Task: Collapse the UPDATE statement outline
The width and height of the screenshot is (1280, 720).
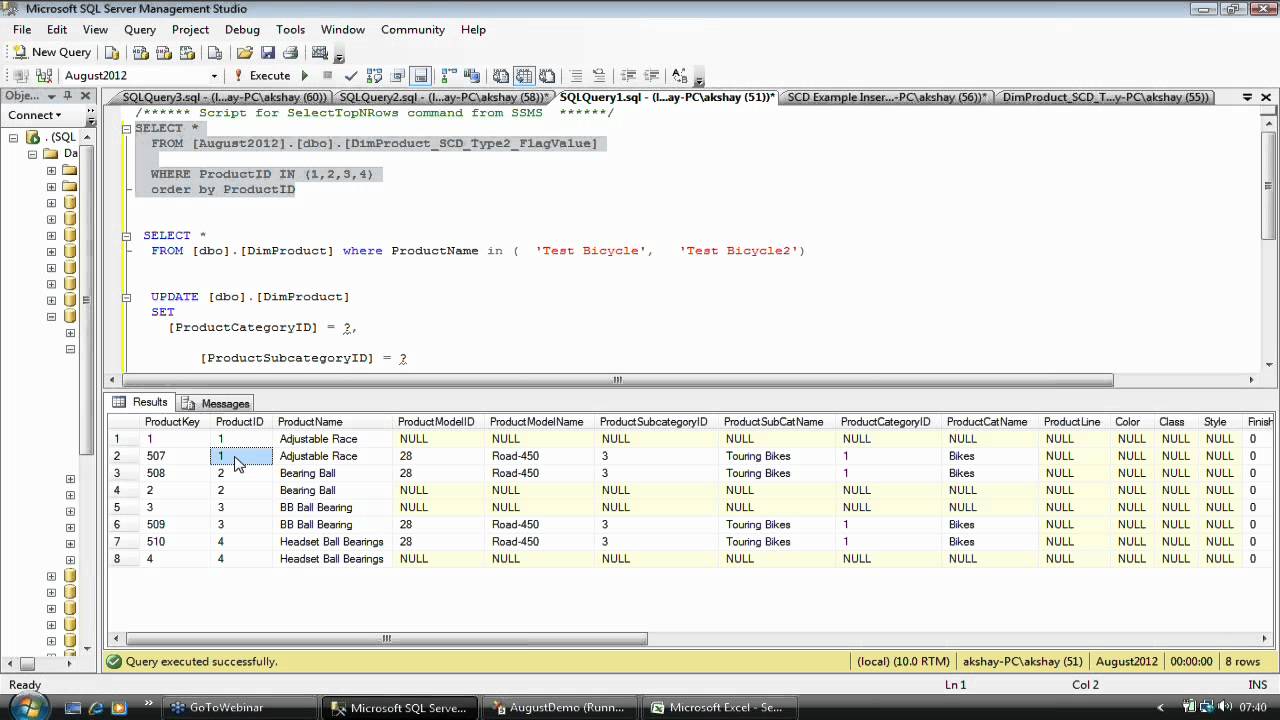Action: pos(126,297)
